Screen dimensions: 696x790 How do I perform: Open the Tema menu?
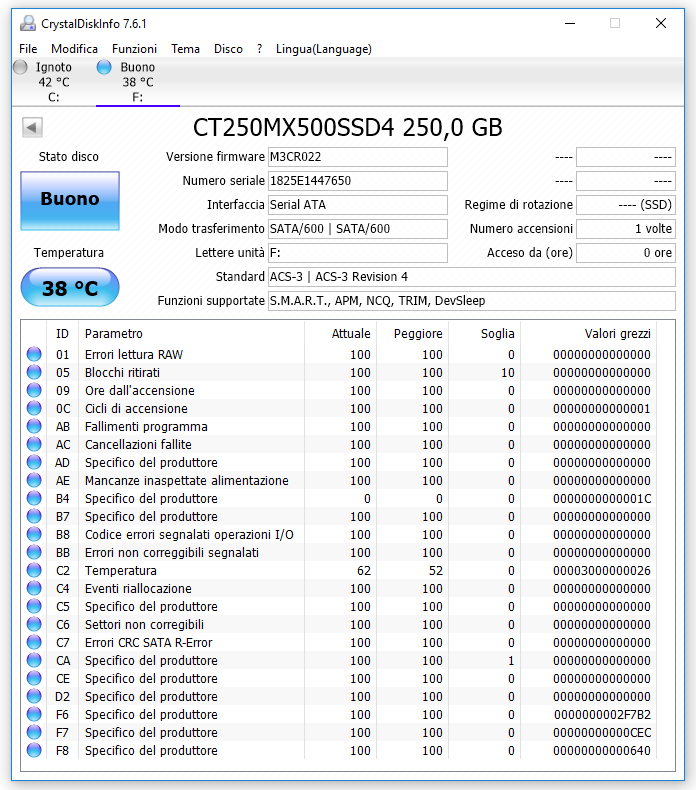click(x=185, y=49)
